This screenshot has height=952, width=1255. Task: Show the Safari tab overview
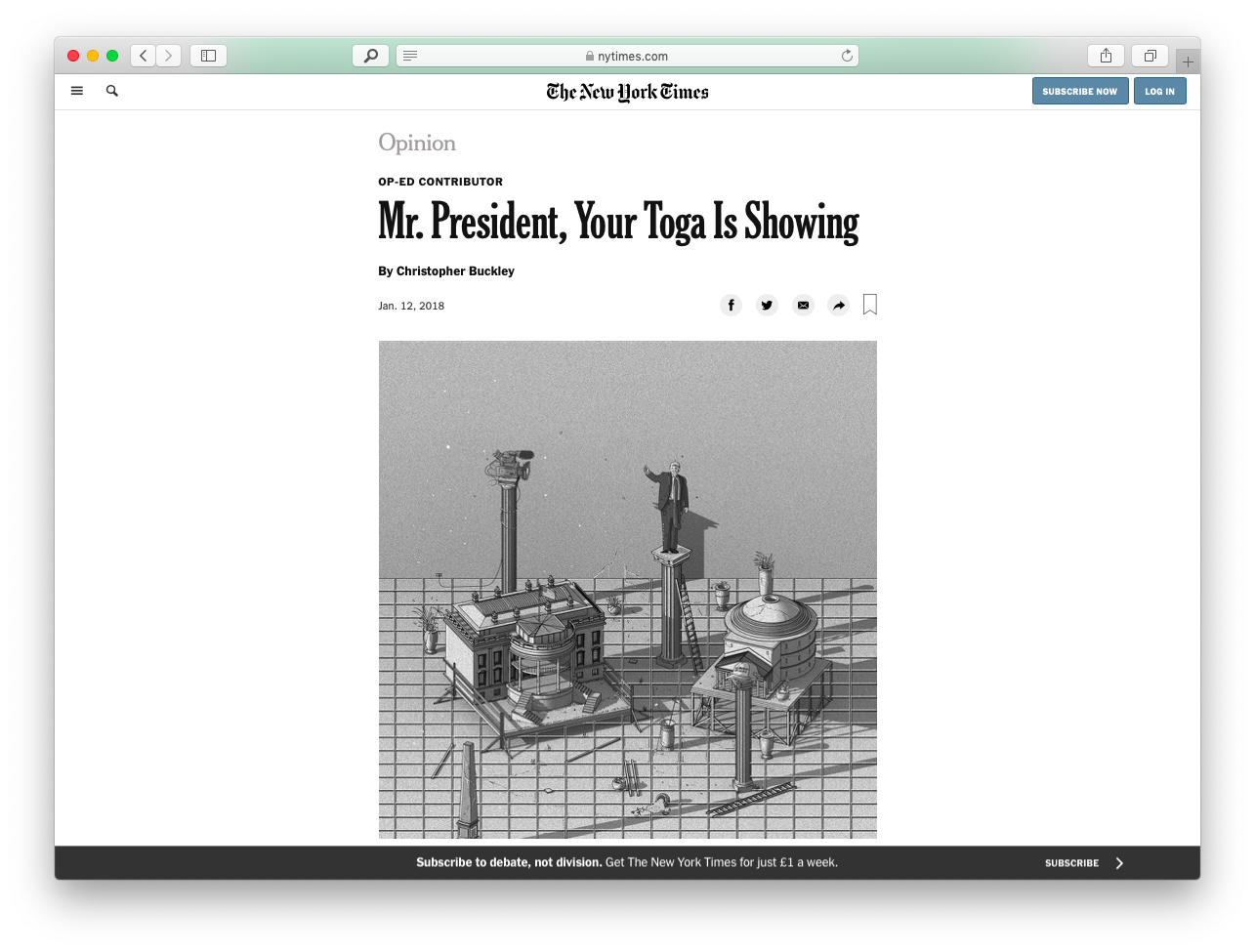click(x=1150, y=56)
